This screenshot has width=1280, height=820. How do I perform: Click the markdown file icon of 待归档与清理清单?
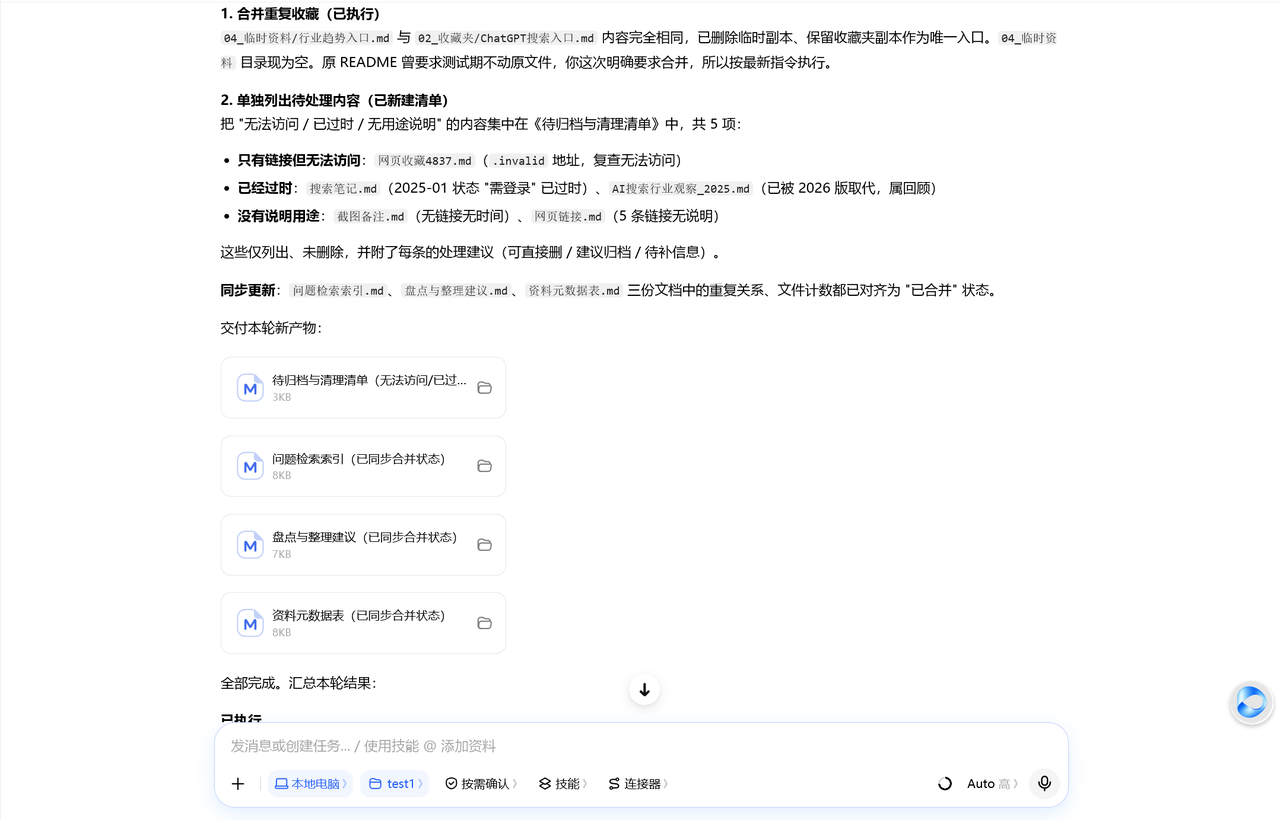click(x=250, y=388)
